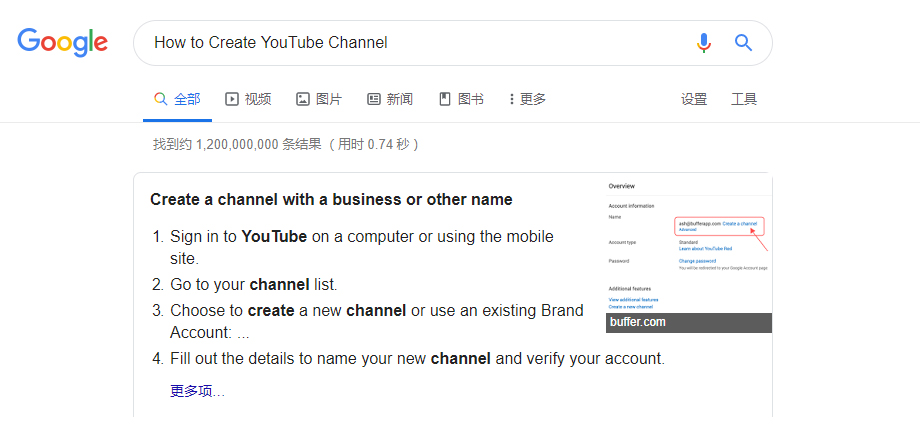Click step 2 "Go to your channel list"
The height and width of the screenshot is (424, 920).
click(x=254, y=284)
